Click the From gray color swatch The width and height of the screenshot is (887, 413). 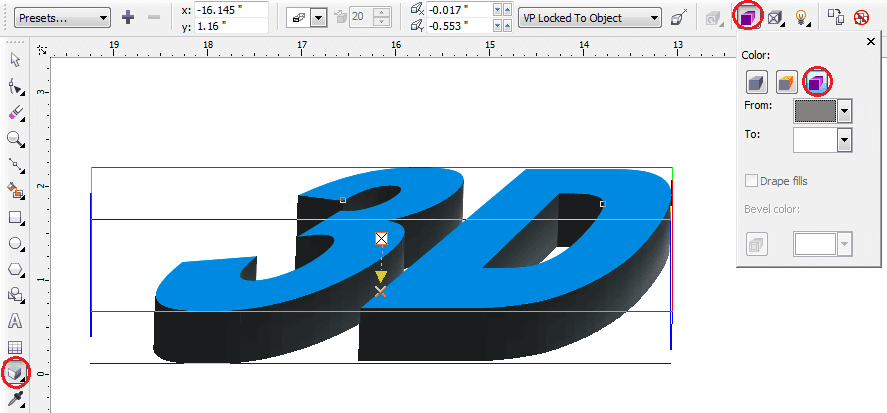(x=815, y=111)
